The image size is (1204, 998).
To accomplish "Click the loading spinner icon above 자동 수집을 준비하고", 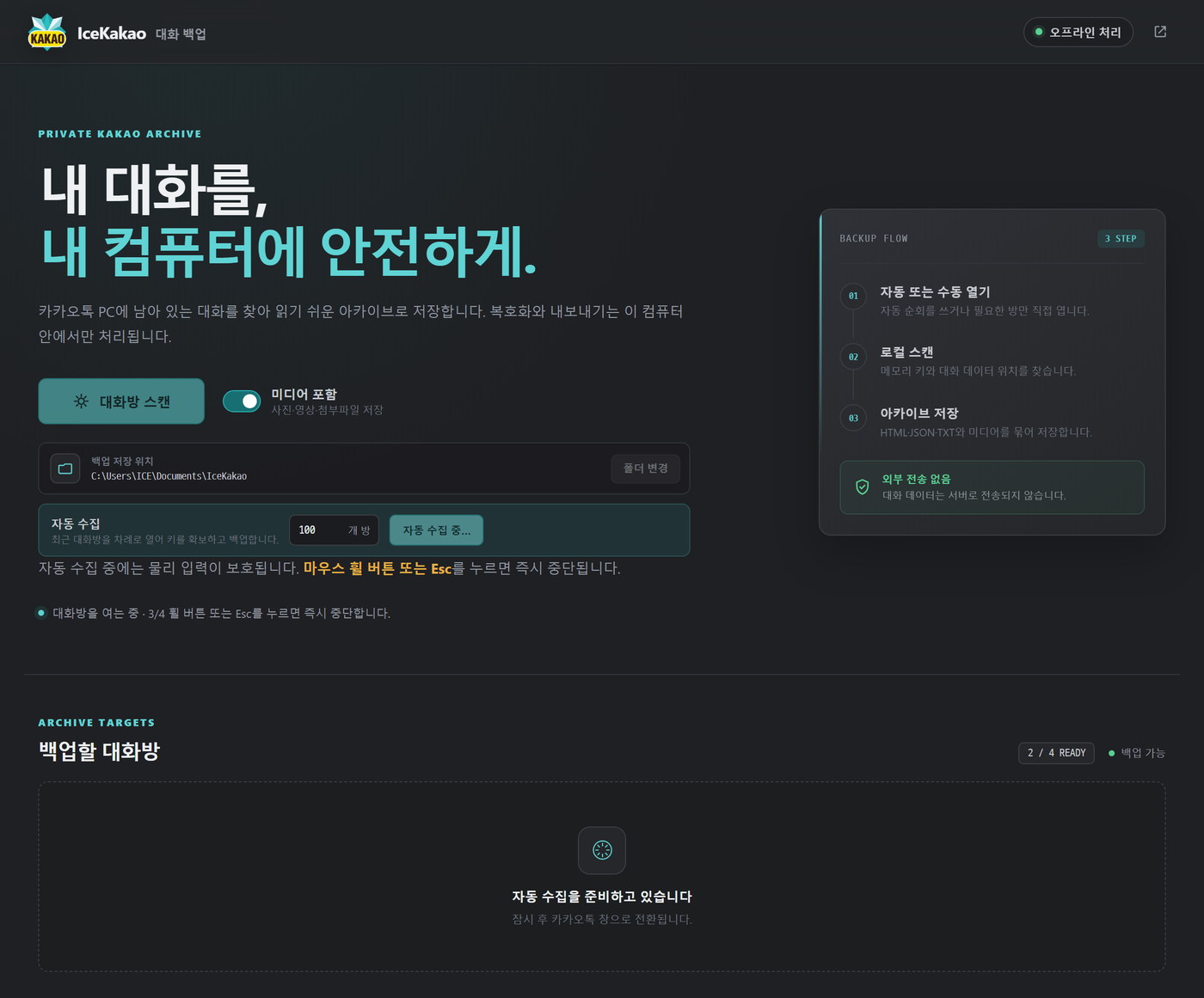I will 602,850.
